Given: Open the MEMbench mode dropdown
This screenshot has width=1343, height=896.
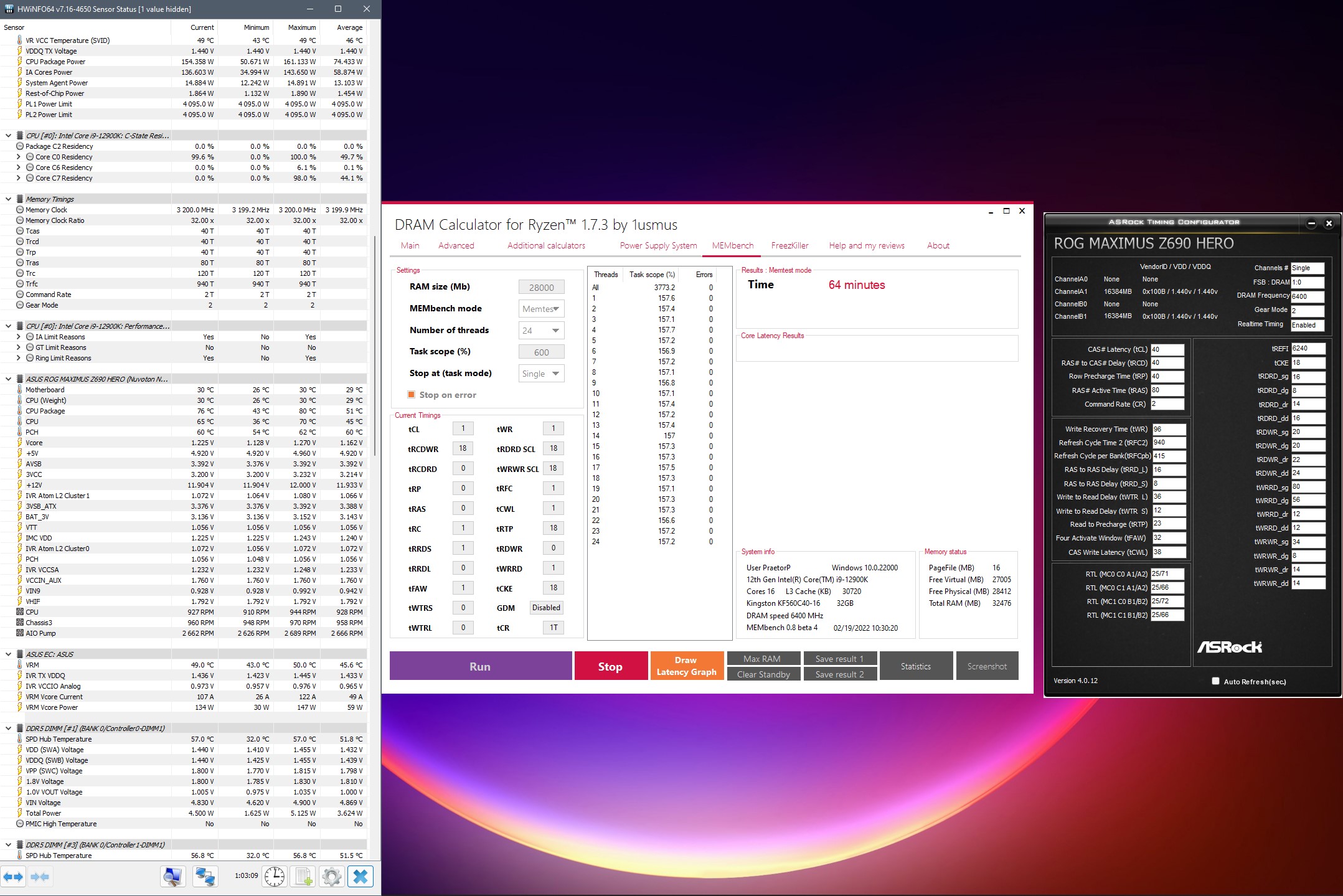Looking at the screenshot, I should click(542, 309).
